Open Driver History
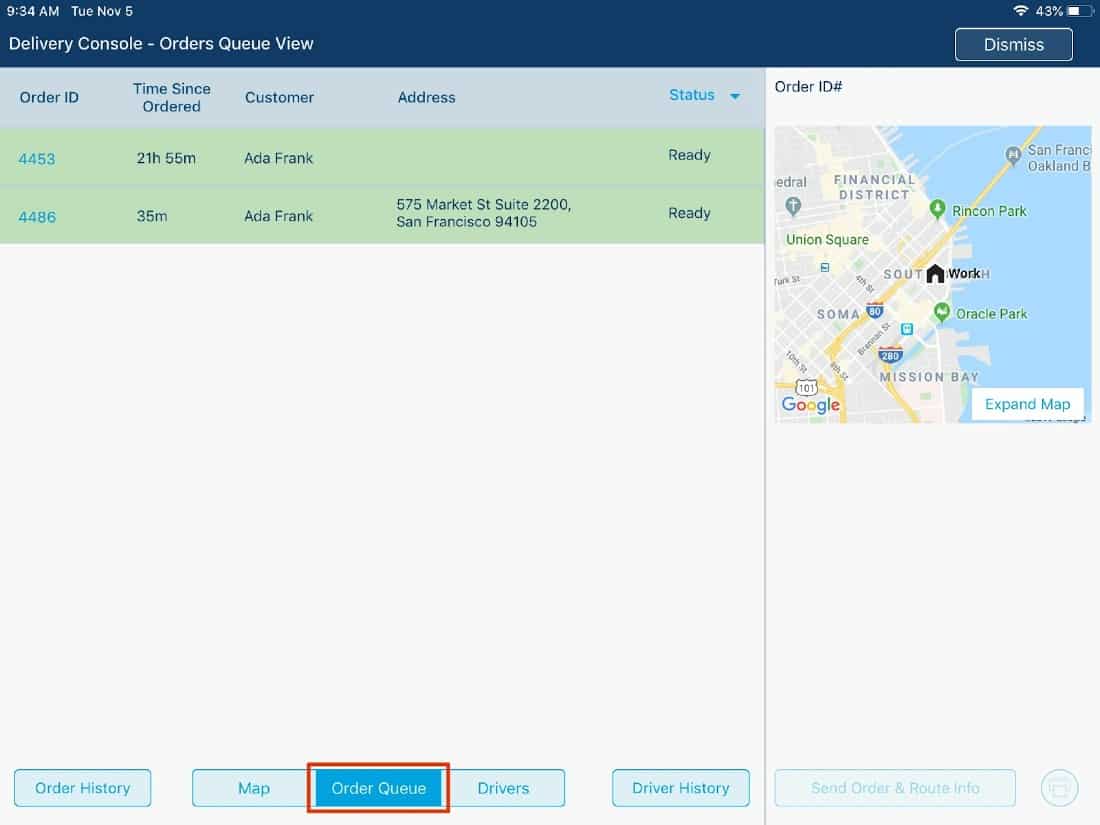Image resolution: width=1100 pixels, height=825 pixels. pyautogui.click(x=680, y=788)
